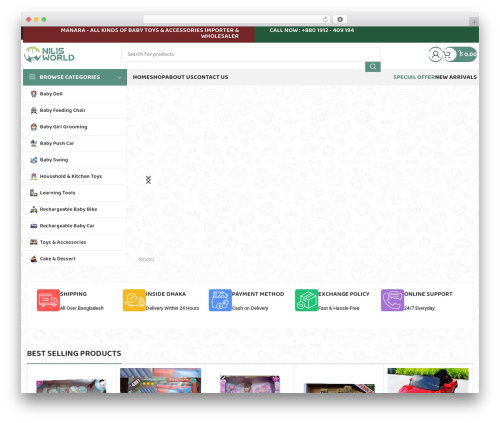Click the Search for products field

[x=251, y=54]
